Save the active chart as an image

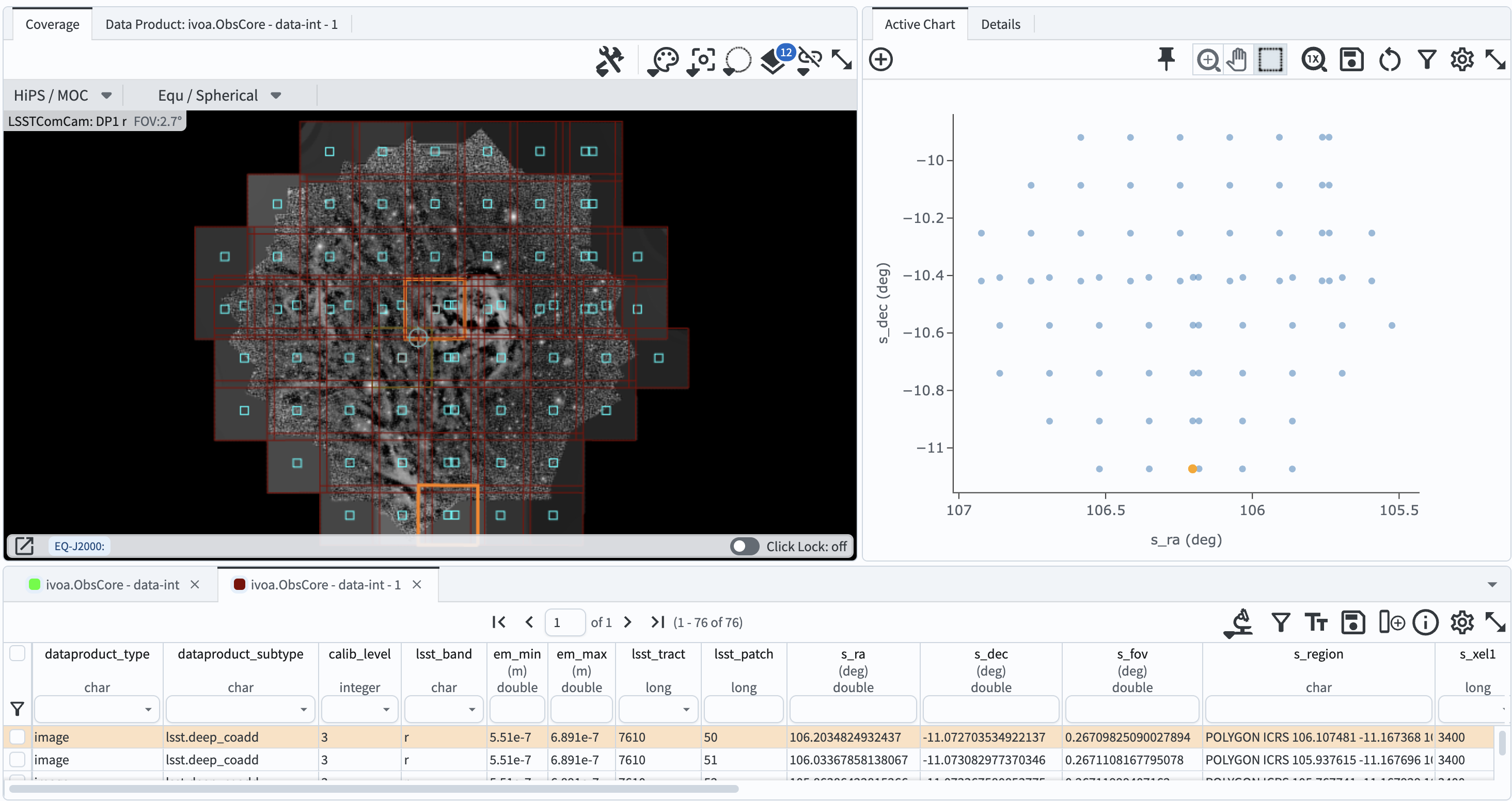click(1352, 59)
